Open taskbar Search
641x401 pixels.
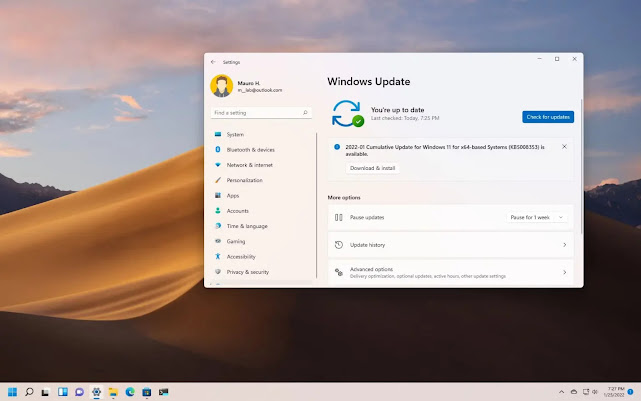click(29, 392)
